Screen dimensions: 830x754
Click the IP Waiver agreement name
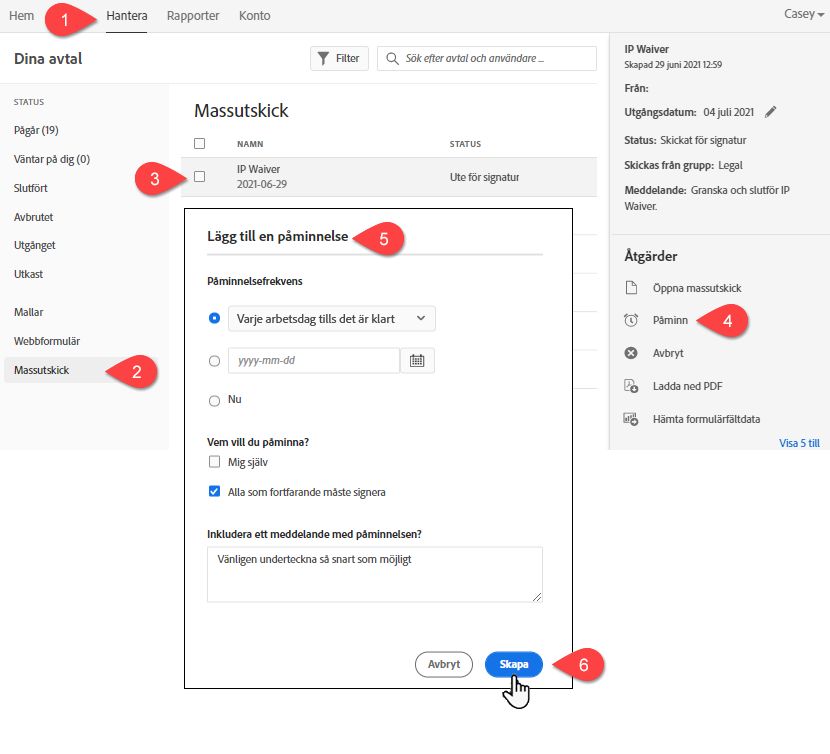pyautogui.click(x=258, y=169)
